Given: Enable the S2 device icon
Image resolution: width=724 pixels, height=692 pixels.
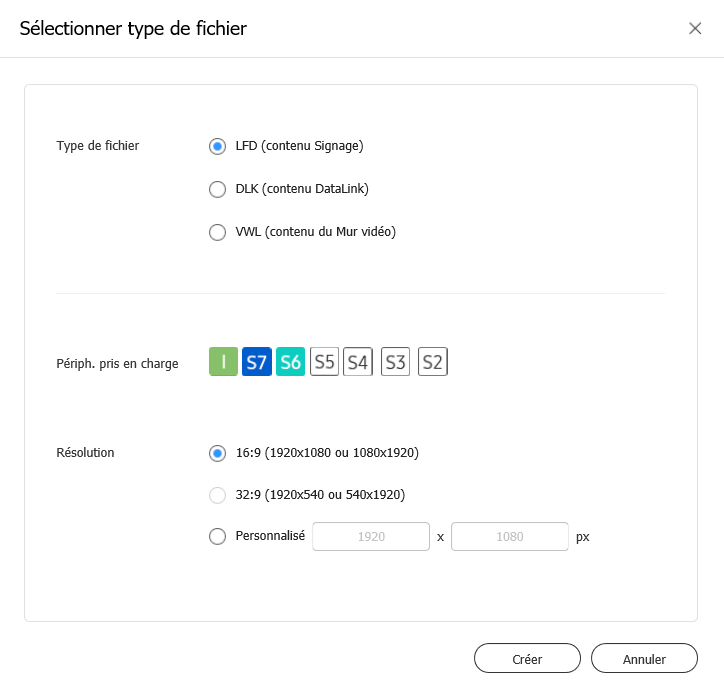Looking at the screenshot, I should 432,362.
